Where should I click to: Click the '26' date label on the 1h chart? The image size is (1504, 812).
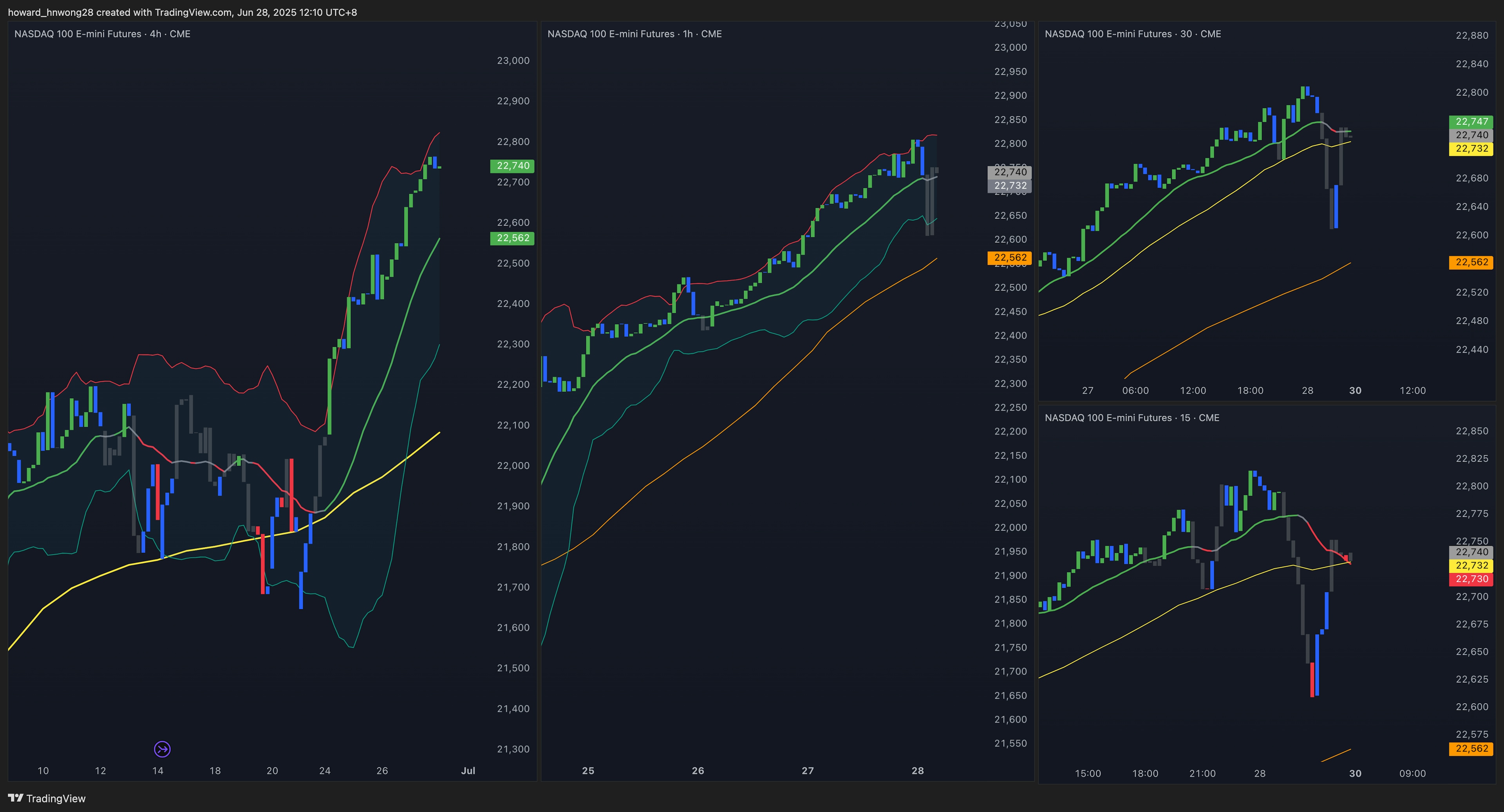point(698,770)
